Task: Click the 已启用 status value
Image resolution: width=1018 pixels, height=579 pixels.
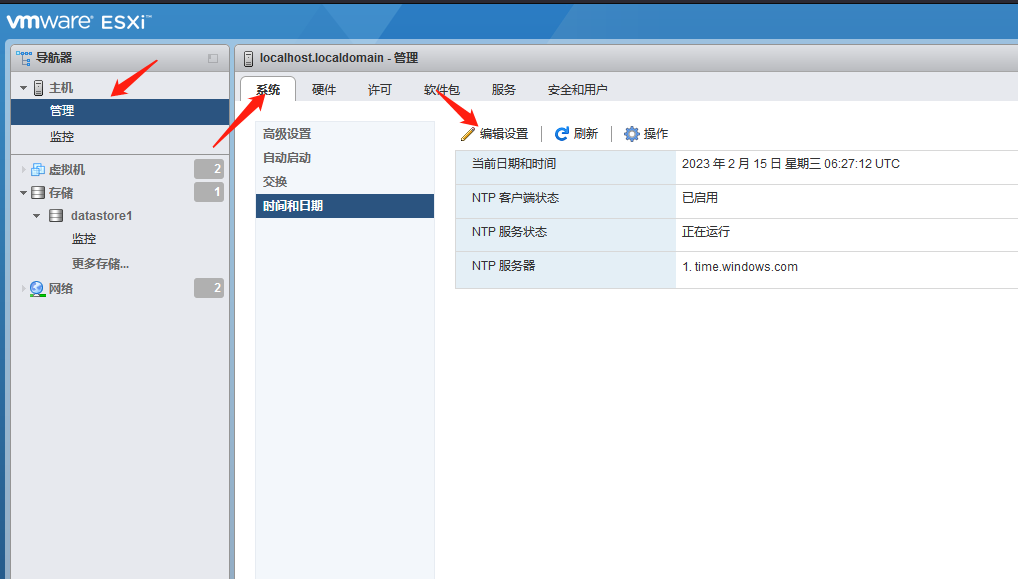Action: click(700, 198)
